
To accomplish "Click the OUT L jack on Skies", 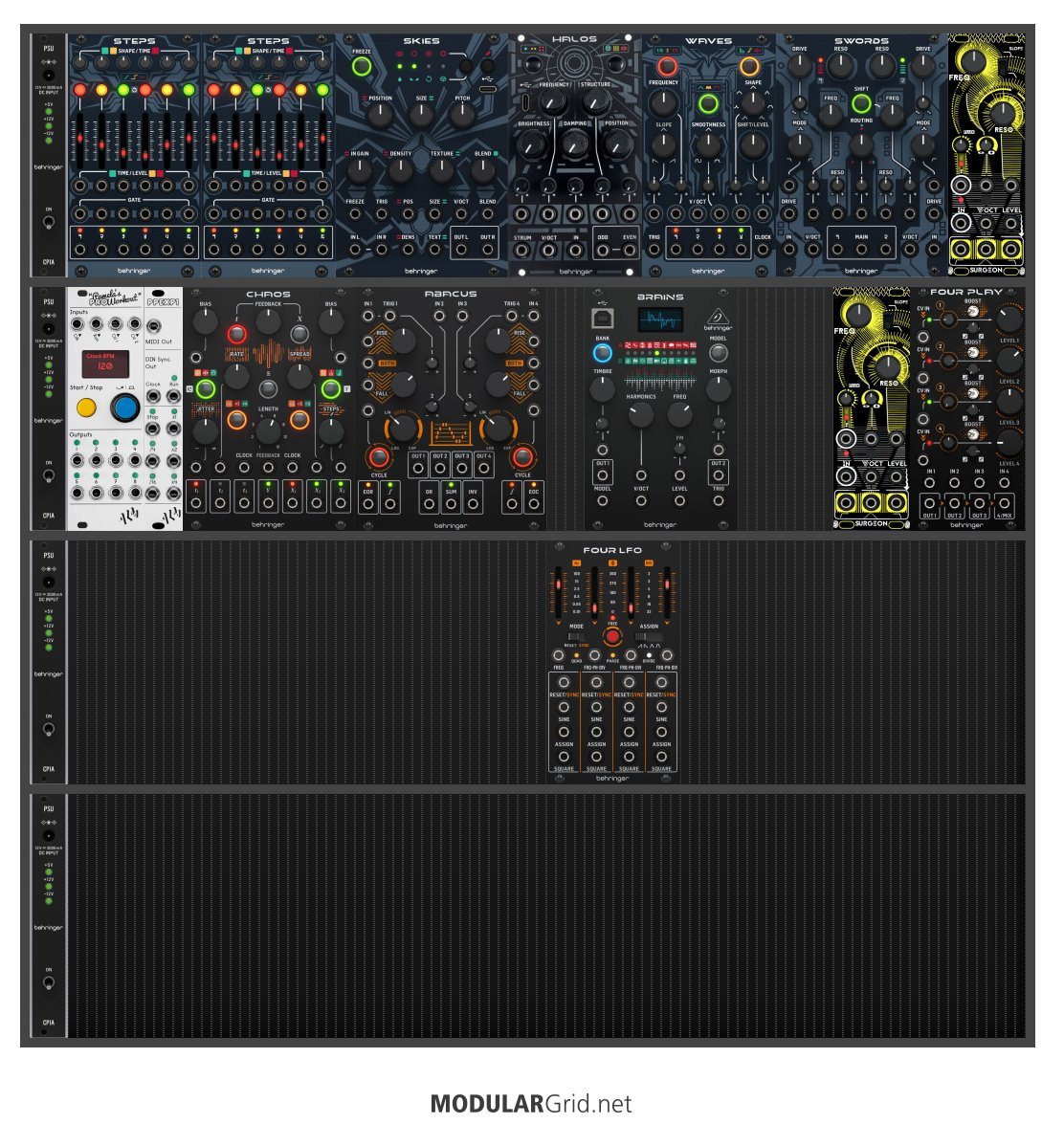I will tap(461, 250).
